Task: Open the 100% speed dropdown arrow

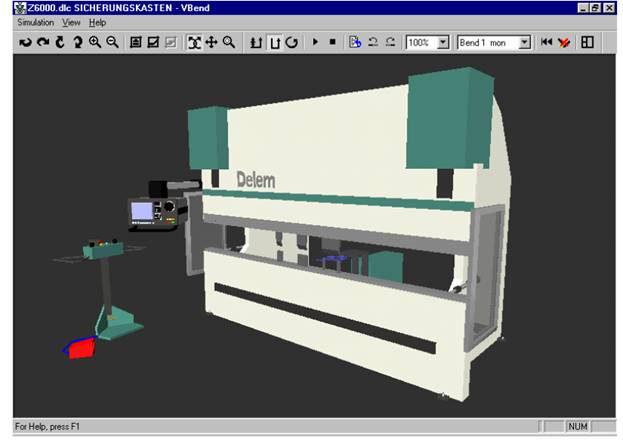Action: (x=443, y=42)
